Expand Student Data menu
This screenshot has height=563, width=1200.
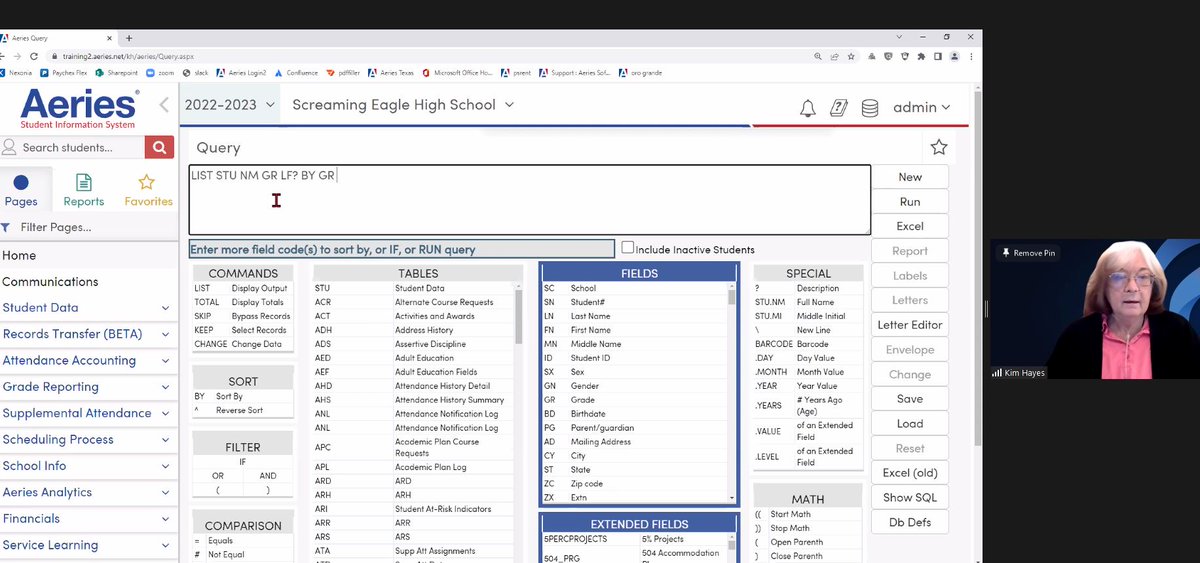90,308
